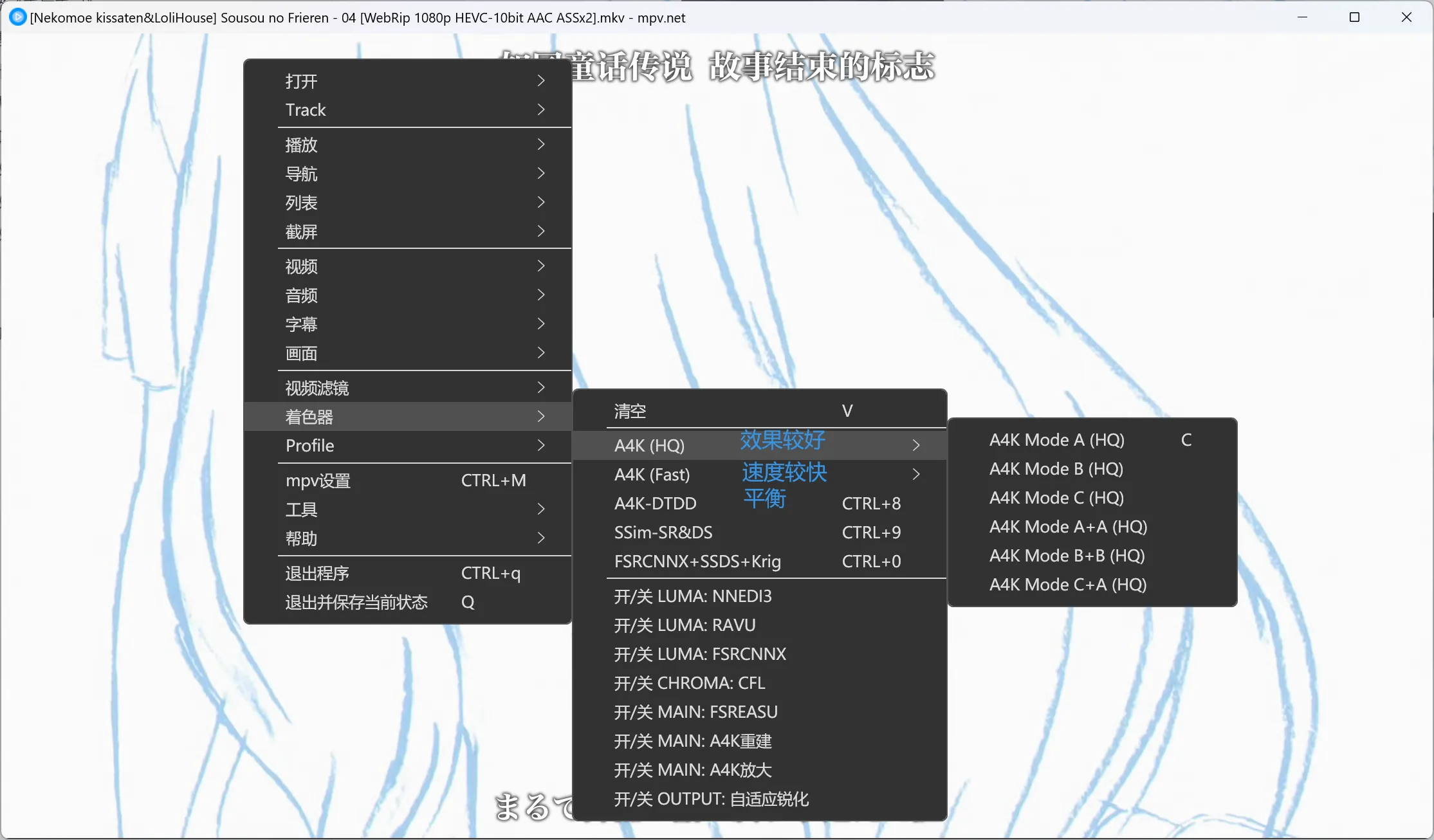Select A4K Mode B+B (HQ)
Image resolution: width=1434 pixels, height=840 pixels.
point(1067,556)
